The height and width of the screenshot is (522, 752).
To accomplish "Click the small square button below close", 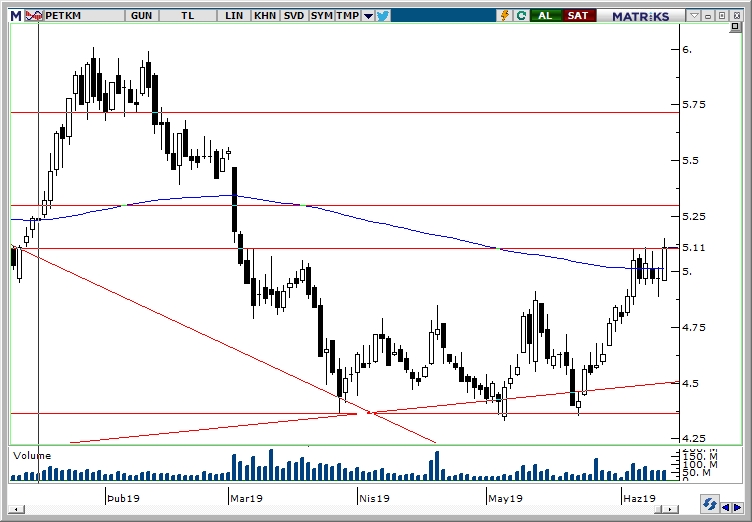I will pyautogui.click(x=735, y=27).
